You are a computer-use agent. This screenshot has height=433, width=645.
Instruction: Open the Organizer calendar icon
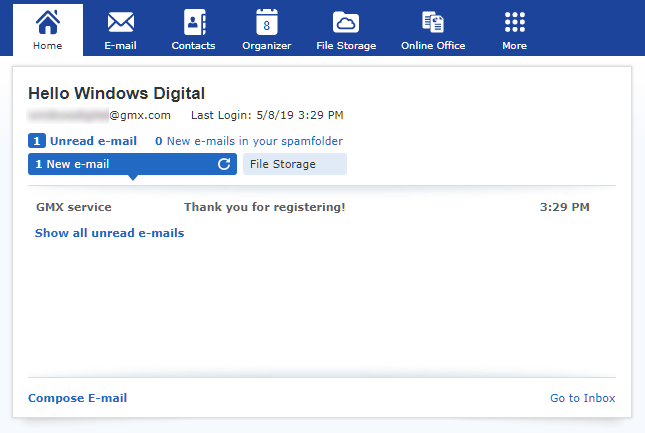pos(267,22)
